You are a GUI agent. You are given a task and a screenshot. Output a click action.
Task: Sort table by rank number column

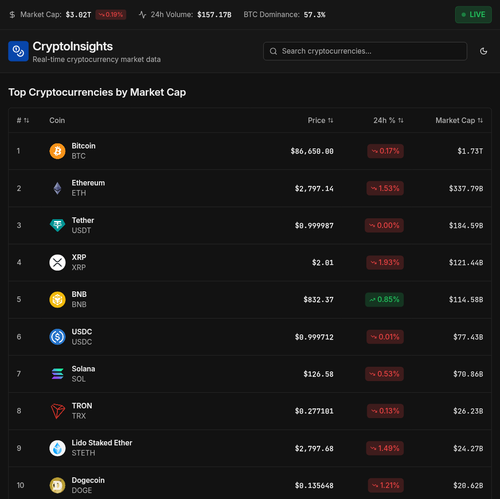pyautogui.click(x=23, y=120)
